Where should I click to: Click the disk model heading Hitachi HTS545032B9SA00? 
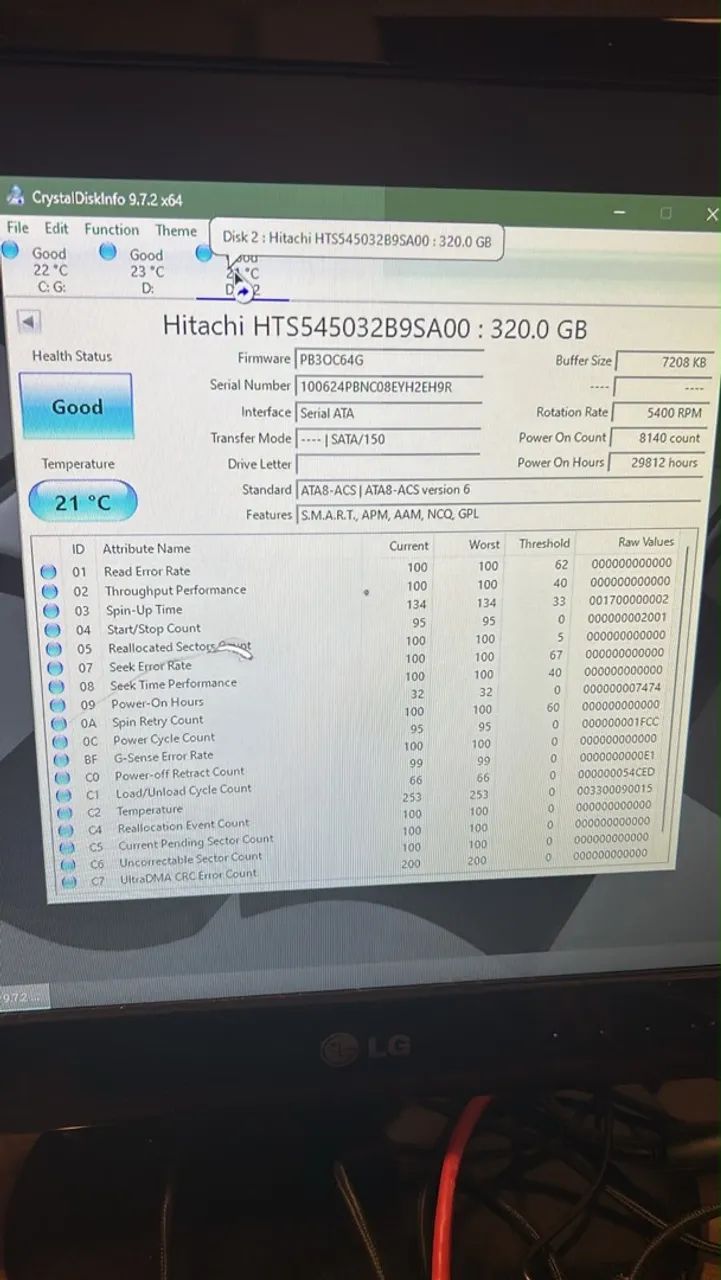pos(374,328)
